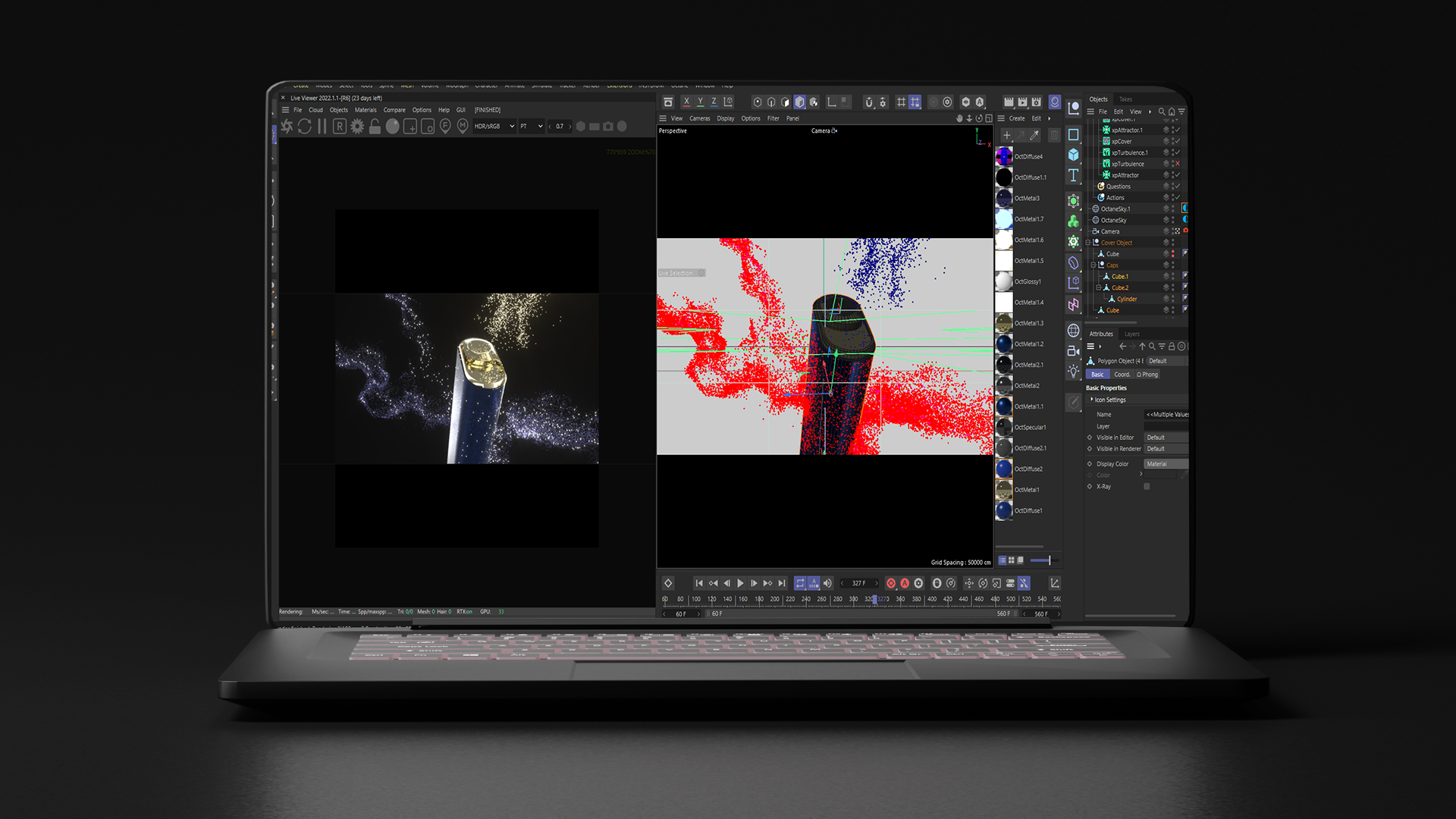The height and width of the screenshot is (819, 1456).
Task: Click the pick focus icon
Action: pos(445,127)
